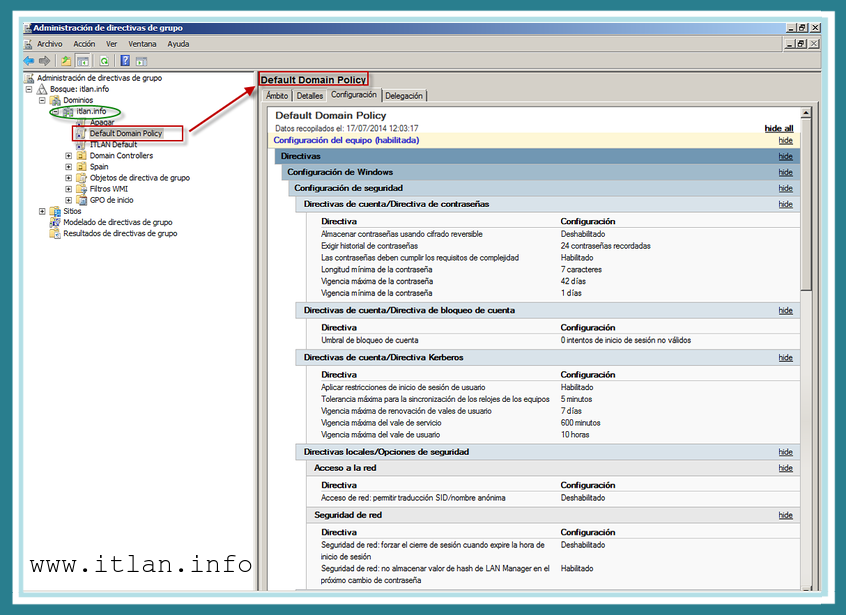The height and width of the screenshot is (615, 846).
Task: Hide the Configuración de seguridad section
Action: pos(785,188)
